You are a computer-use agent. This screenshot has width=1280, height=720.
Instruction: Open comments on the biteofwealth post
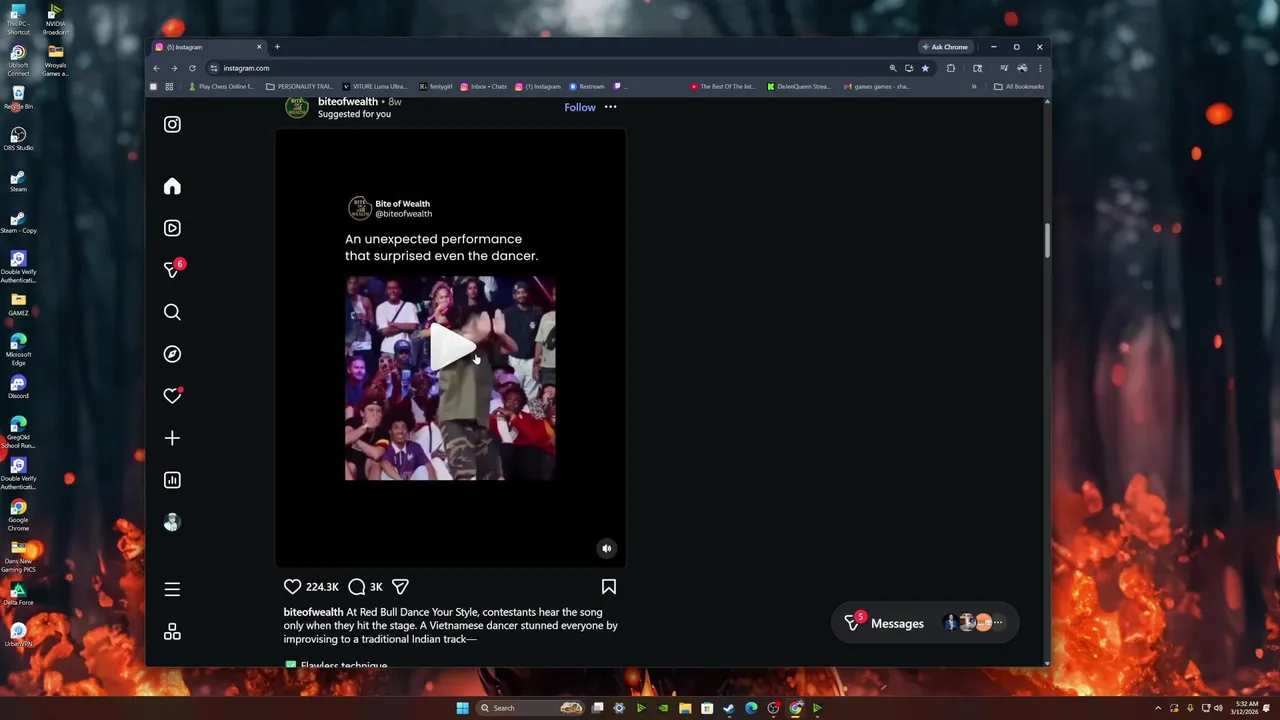(x=356, y=587)
